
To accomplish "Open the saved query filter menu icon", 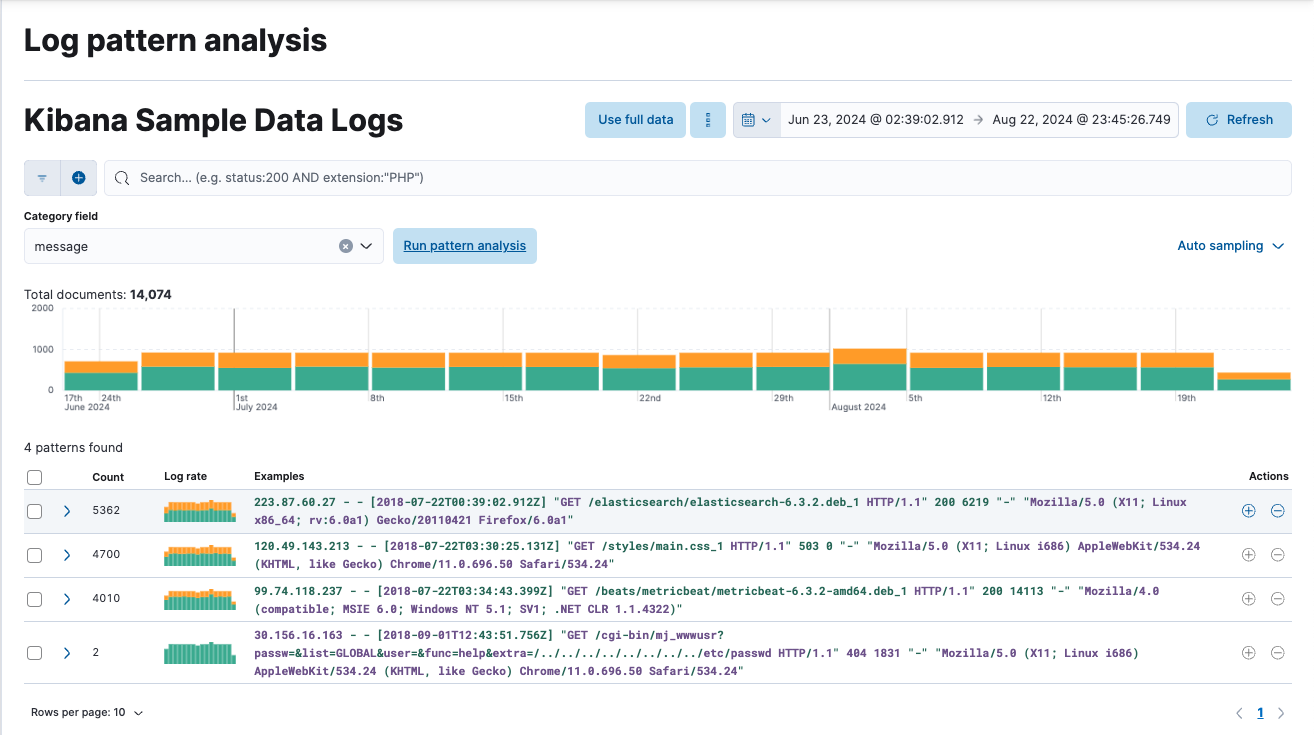I will pyautogui.click(x=42, y=177).
